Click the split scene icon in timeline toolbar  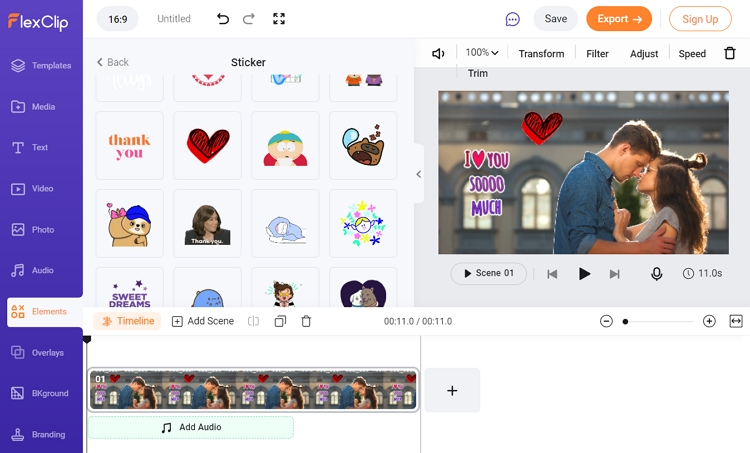(253, 321)
